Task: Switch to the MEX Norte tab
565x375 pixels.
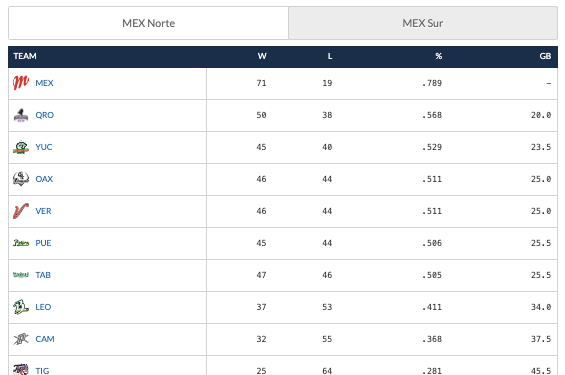Action: pyautogui.click(x=148, y=23)
